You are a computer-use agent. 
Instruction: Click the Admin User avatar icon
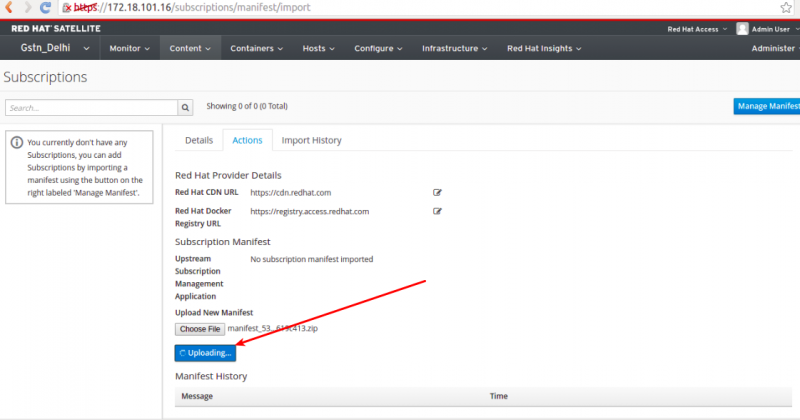pyautogui.click(x=742, y=29)
